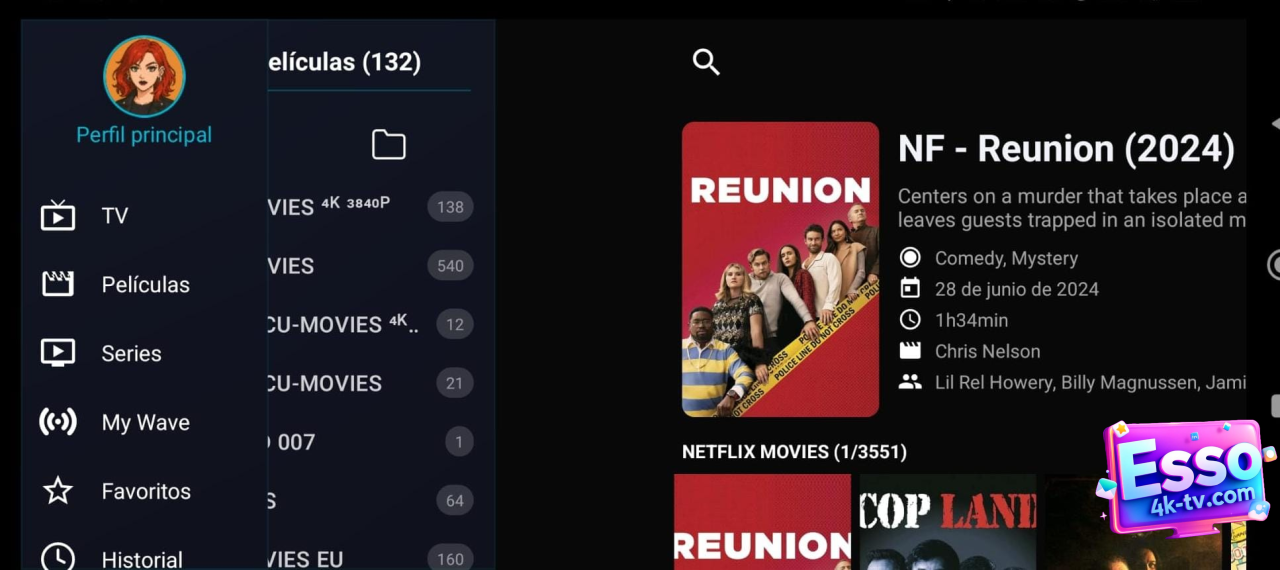
Task: Select the 4K 3840P movies category with 138 items
Action: [x=371, y=207]
